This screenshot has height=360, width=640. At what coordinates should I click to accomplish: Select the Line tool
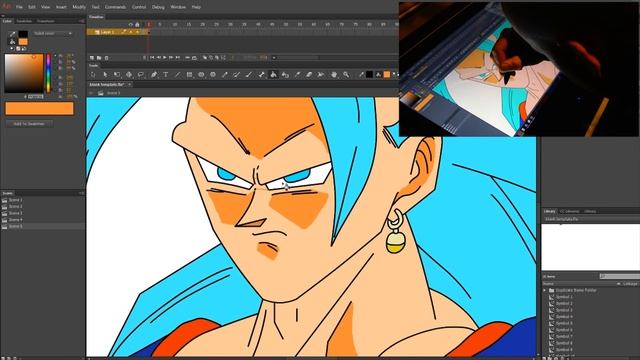click(178, 75)
